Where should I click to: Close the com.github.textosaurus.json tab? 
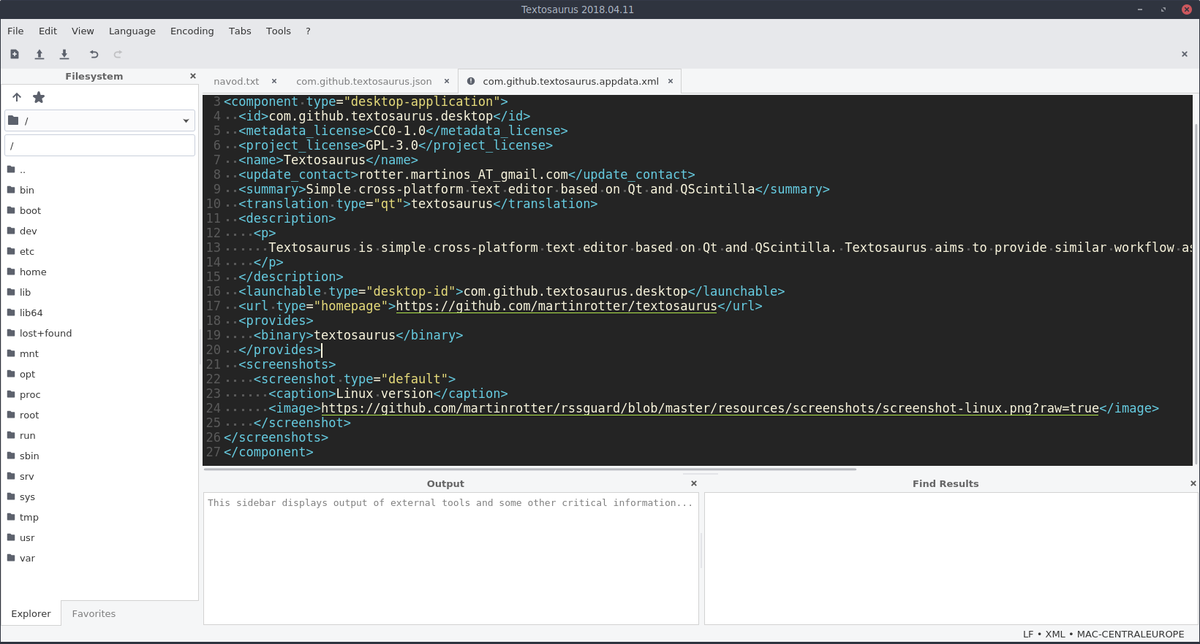point(447,81)
